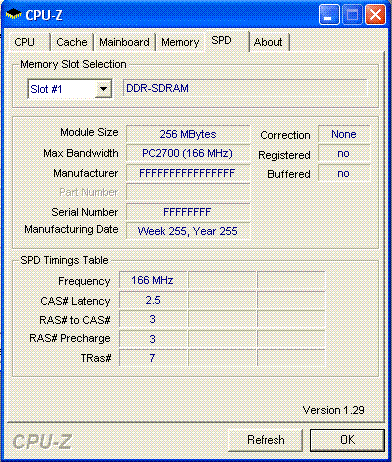The width and height of the screenshot is (392, 462).
Task: Click the CAS# Latency value 2.5
Action: 153,300
